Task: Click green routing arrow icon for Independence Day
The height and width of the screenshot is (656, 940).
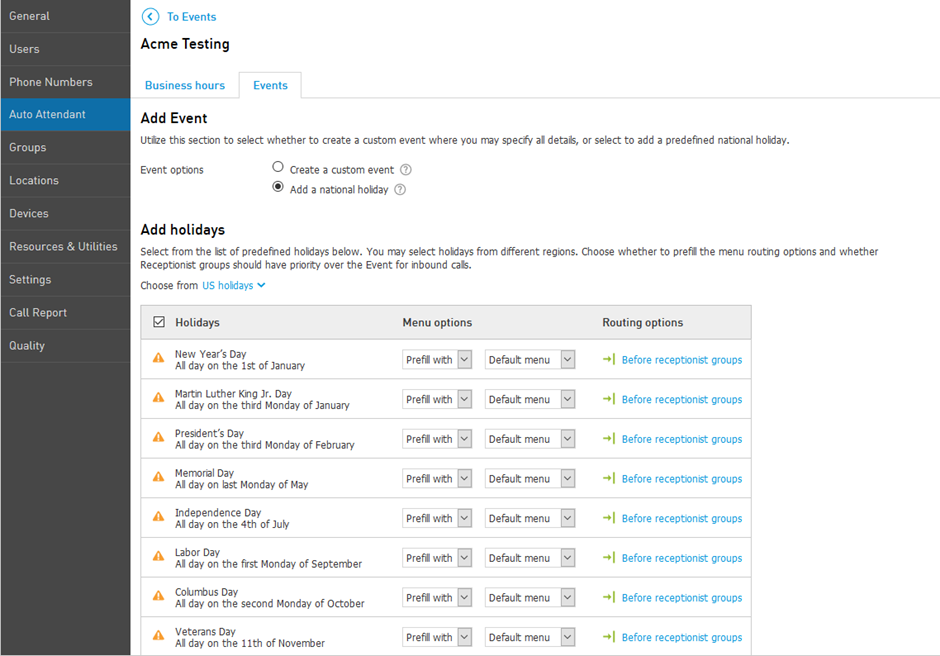Action: click(x=609, y=518)
